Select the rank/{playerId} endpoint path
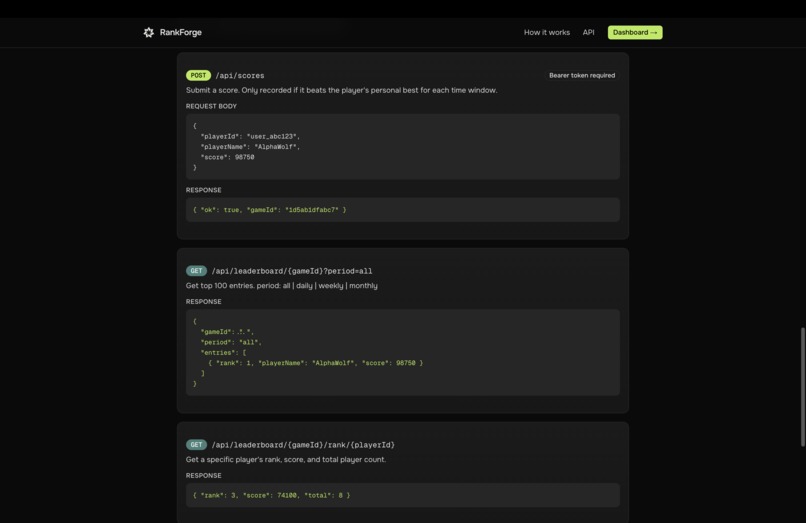Image resolution: width=806 pixels, height=523 pixels. pyautogui.click(x=303, y=445)
